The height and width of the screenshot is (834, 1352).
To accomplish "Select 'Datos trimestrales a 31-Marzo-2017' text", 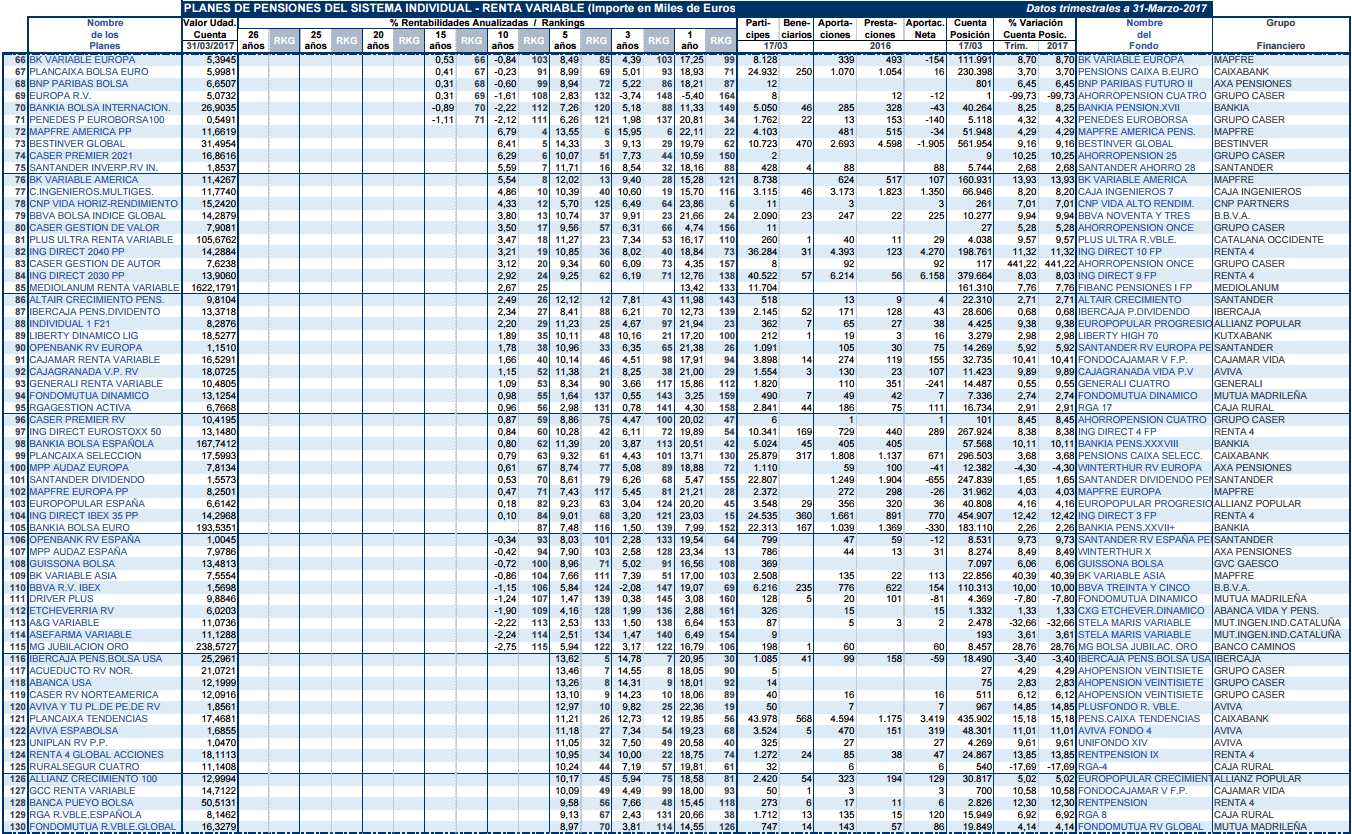I will (x=1117, y=8).
